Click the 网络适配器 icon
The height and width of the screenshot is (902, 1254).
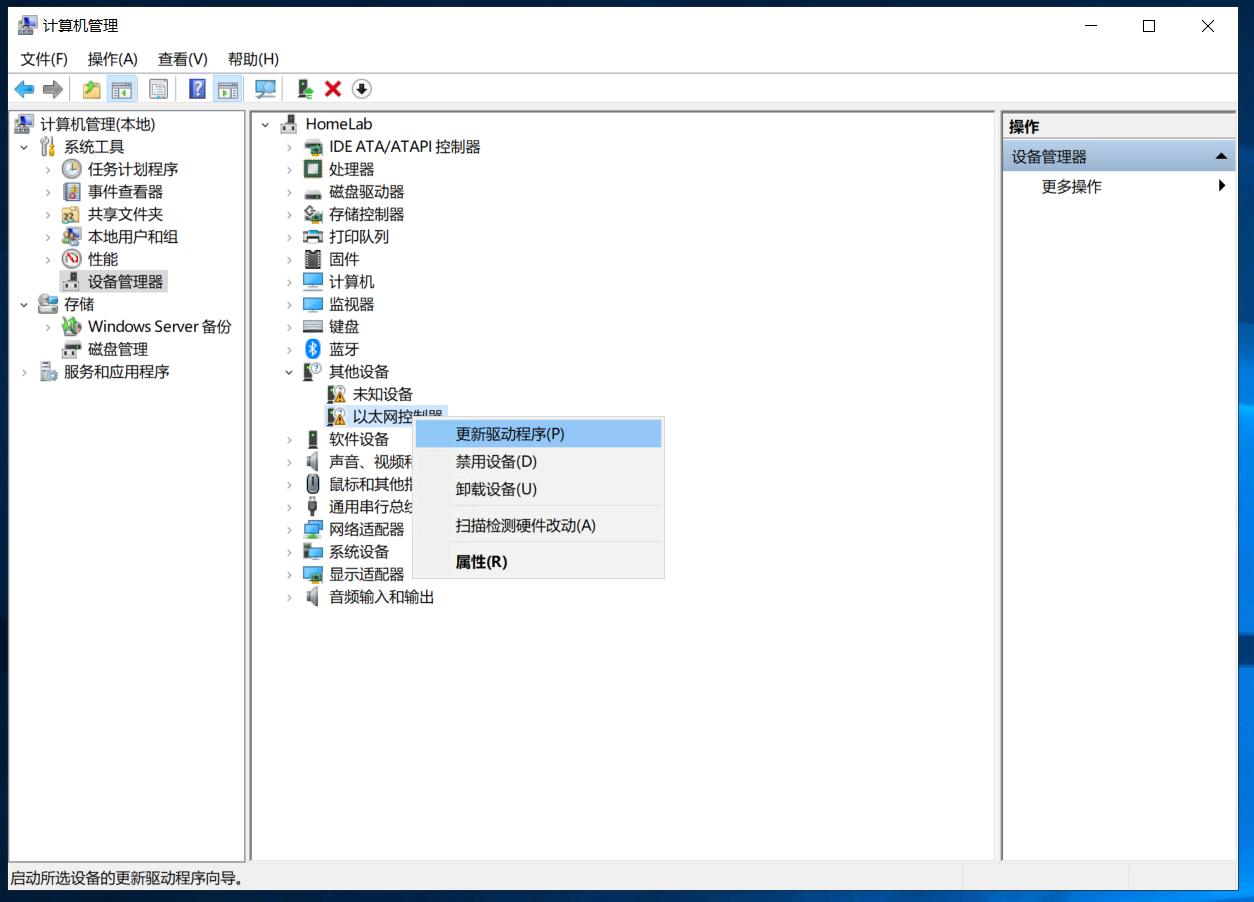coord(313,529)
